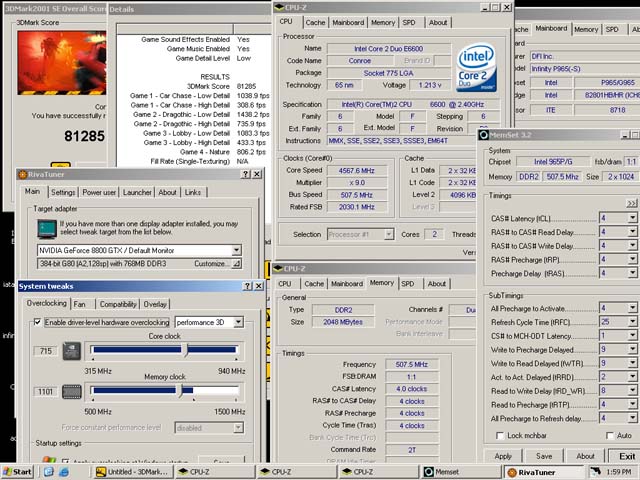This screenshot has width=640, height=480.
Task: Click the core clock value field 715
Action: (x=46, y=351)
